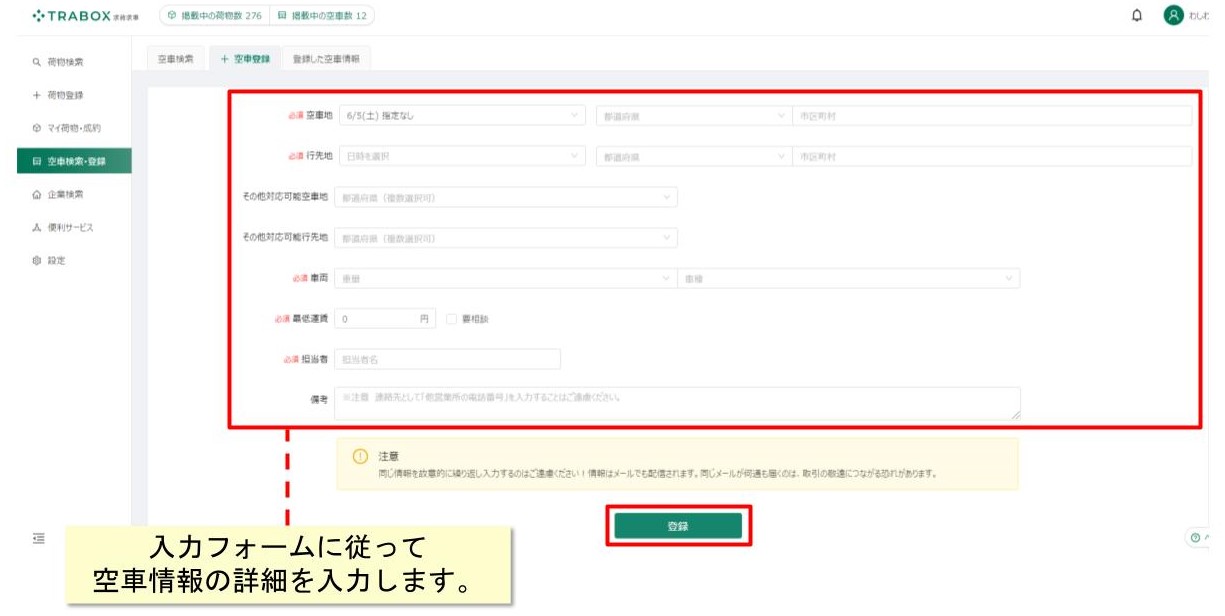Switch to the 登録した空車情報 tab
Image resolution: width=1225 pixels, height=616 pixels.
coord(326,59)
